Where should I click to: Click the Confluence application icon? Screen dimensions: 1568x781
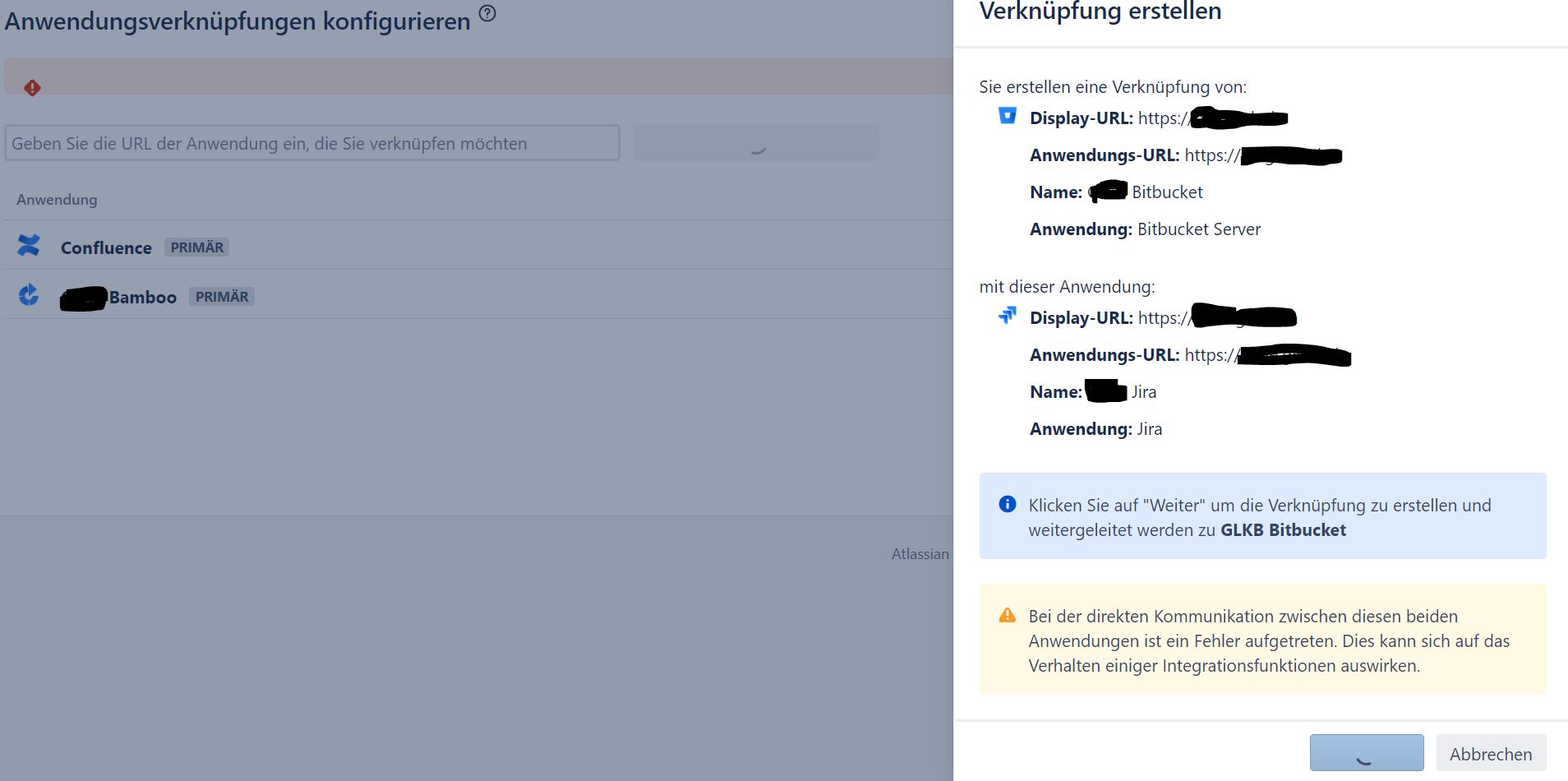coord(29,245)
